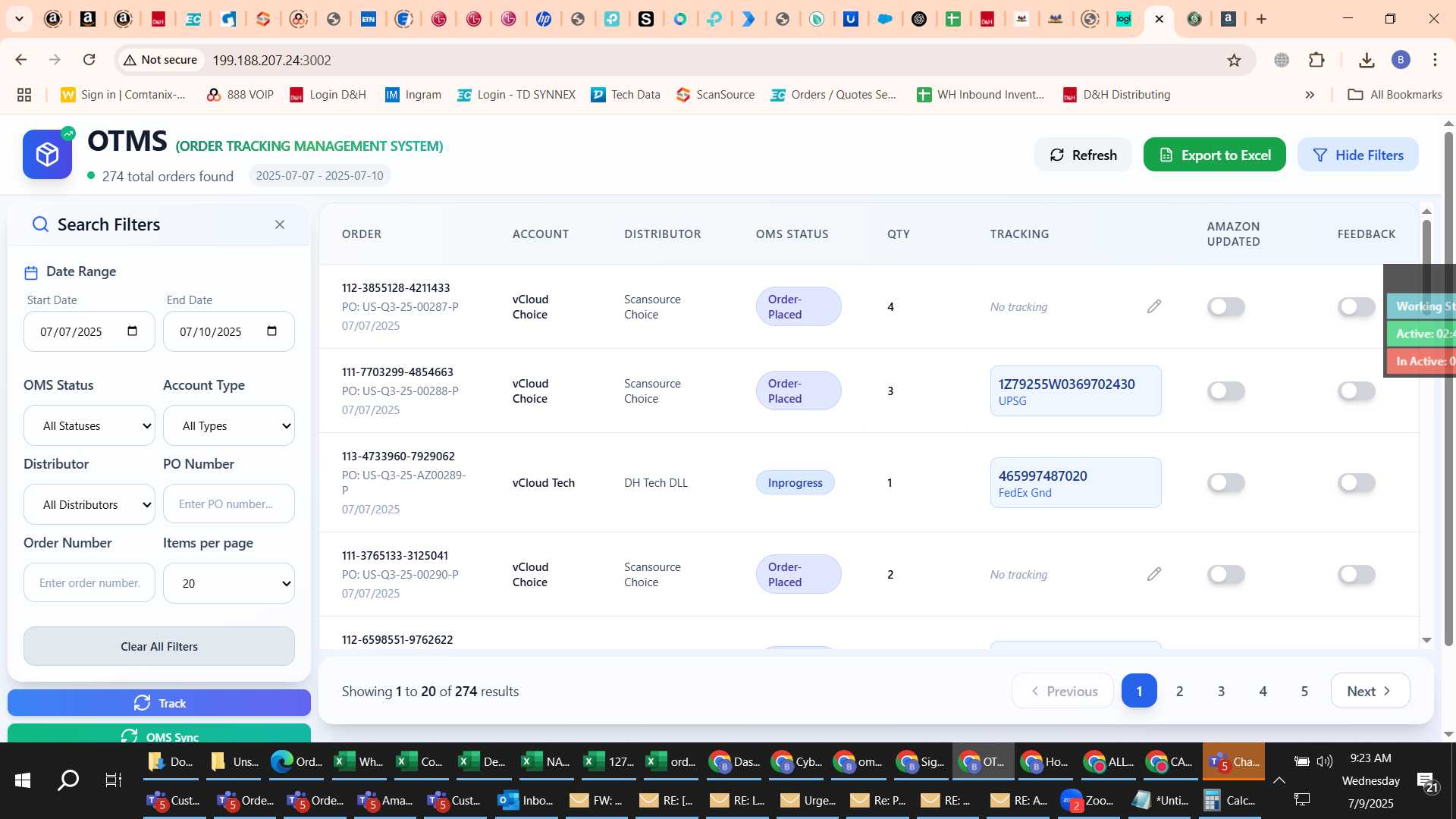Click the Refresh button
Viewport: 1456px width, 819px height.
pos(1083,155)
